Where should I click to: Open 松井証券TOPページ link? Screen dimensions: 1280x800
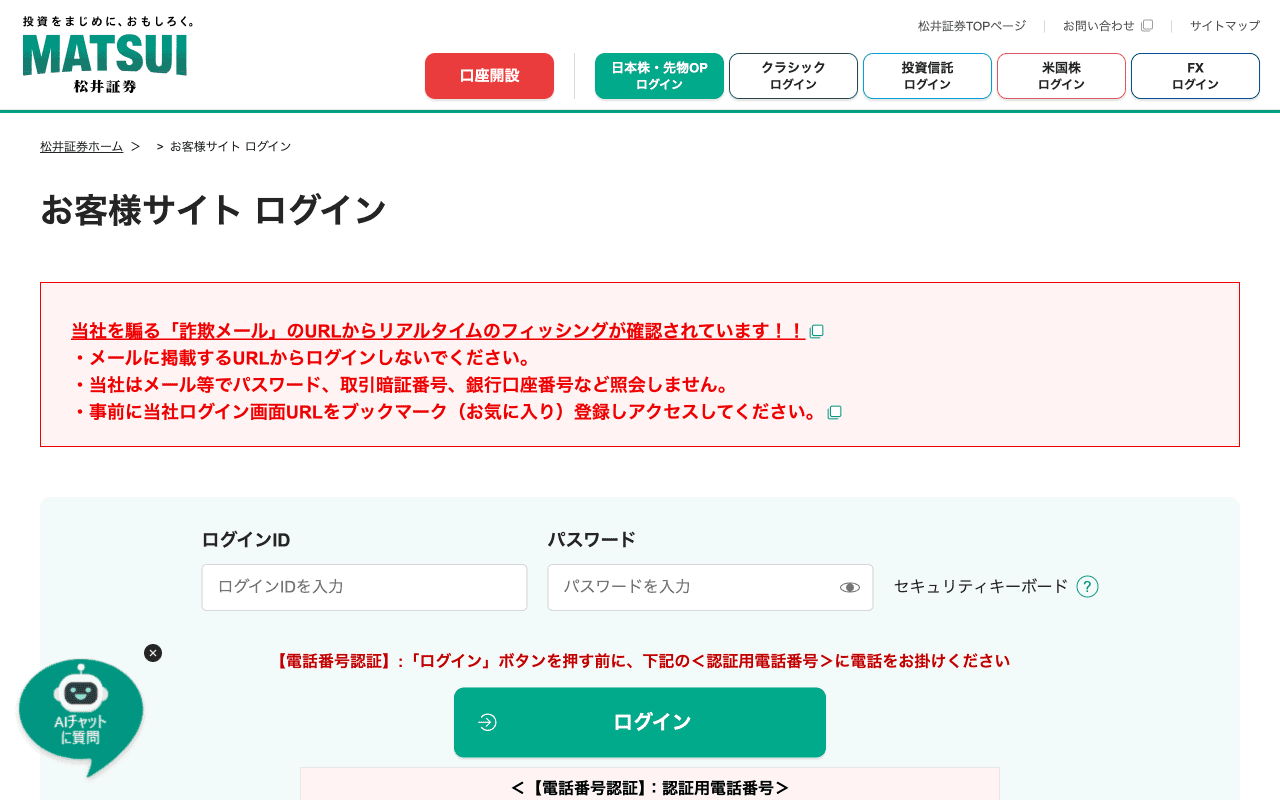tap(971, 26)
